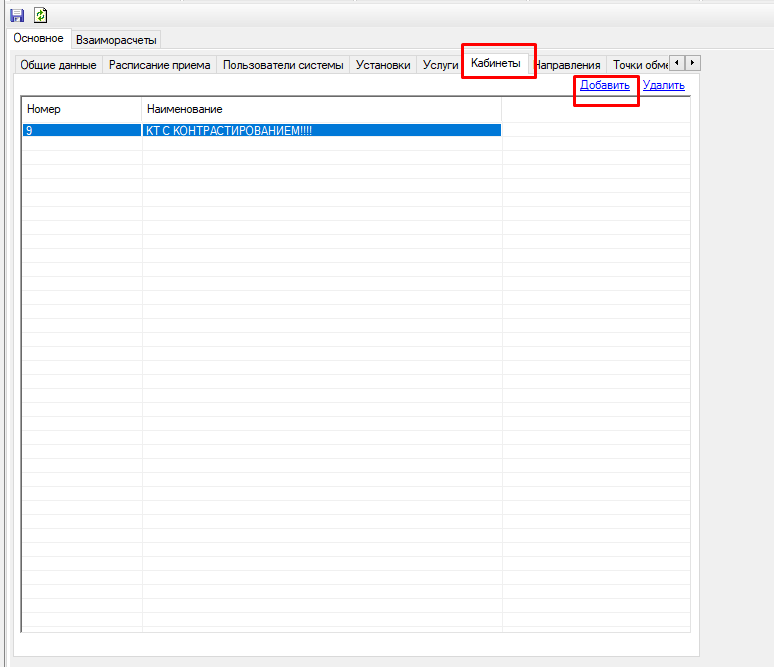774x667 pixels.
Task: Switch to the Установки tab
Action: click(x=383, y=65)
